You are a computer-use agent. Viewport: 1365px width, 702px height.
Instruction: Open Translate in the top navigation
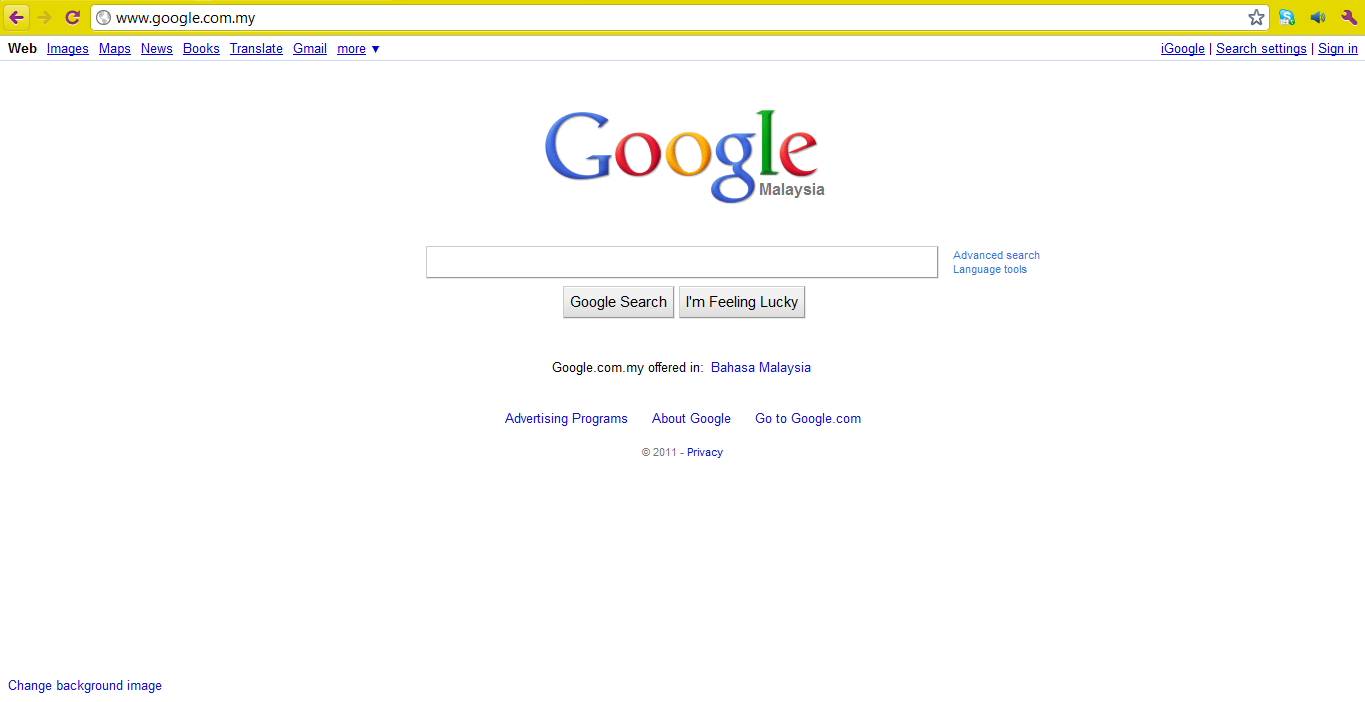pos(256,48)
